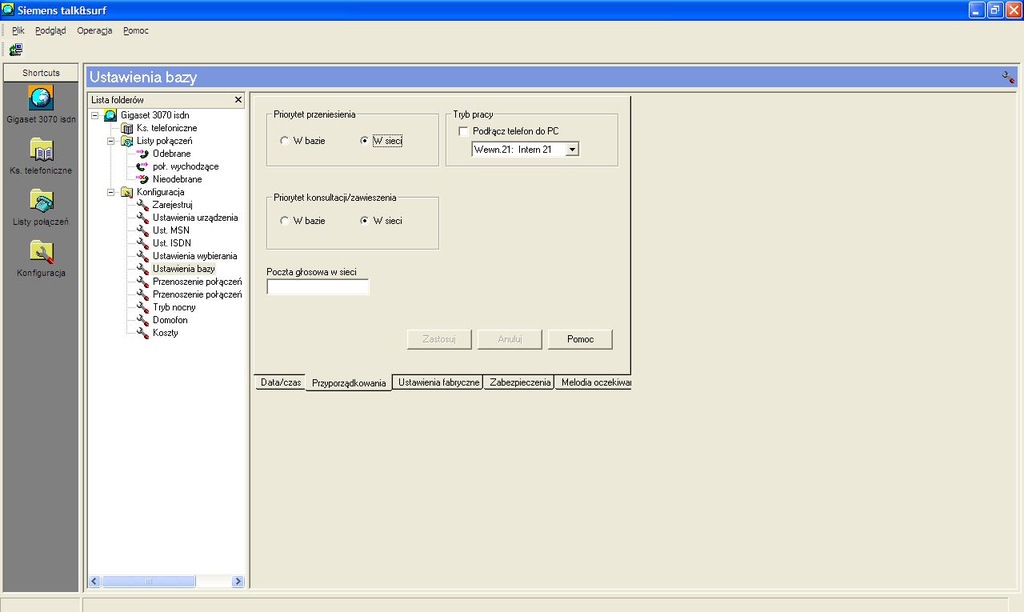Open the Operacja menu
The image size is (1024, 612).
point(95,31)
